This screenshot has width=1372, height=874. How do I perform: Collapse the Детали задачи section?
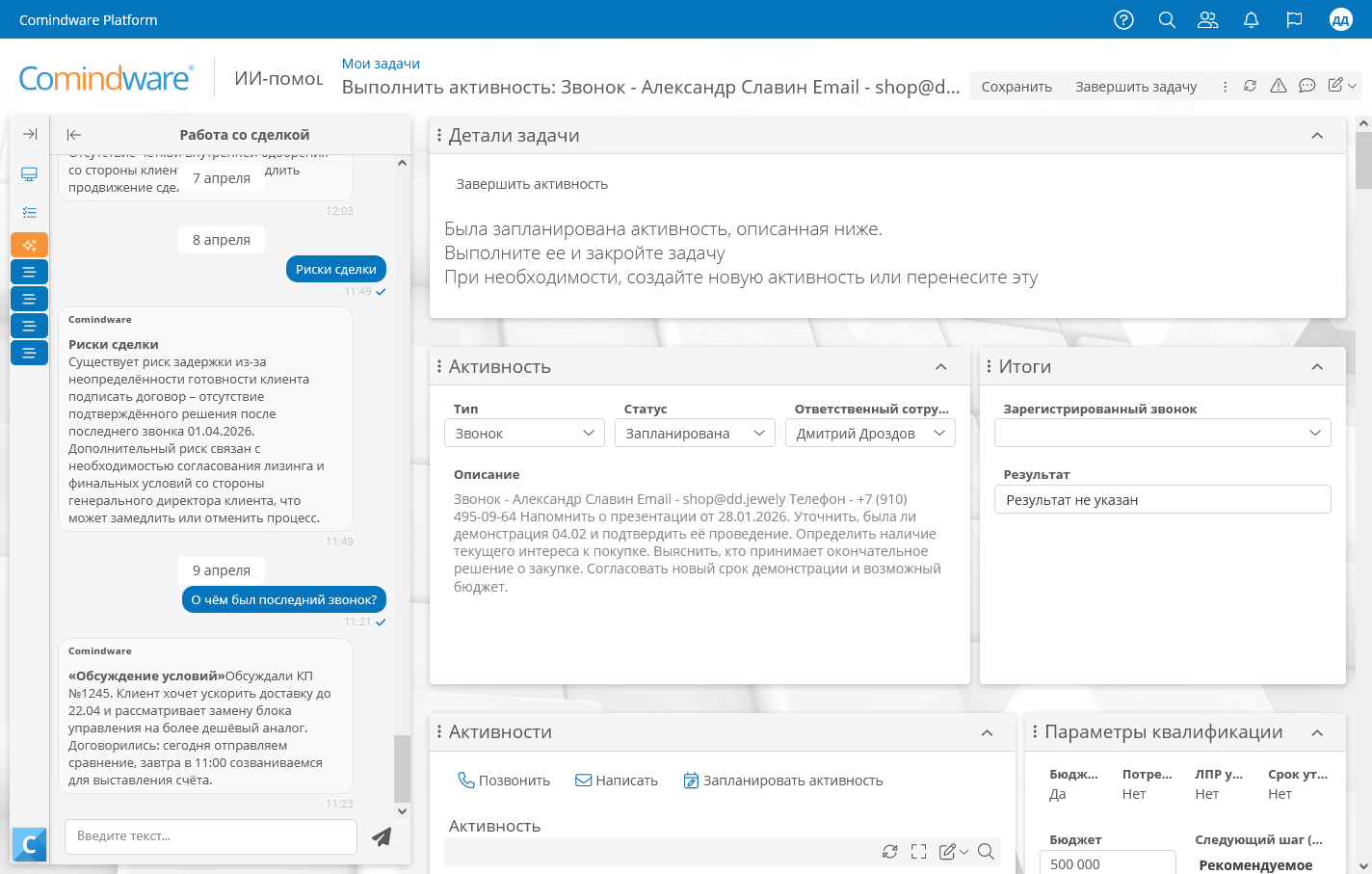pos(1317,136)
